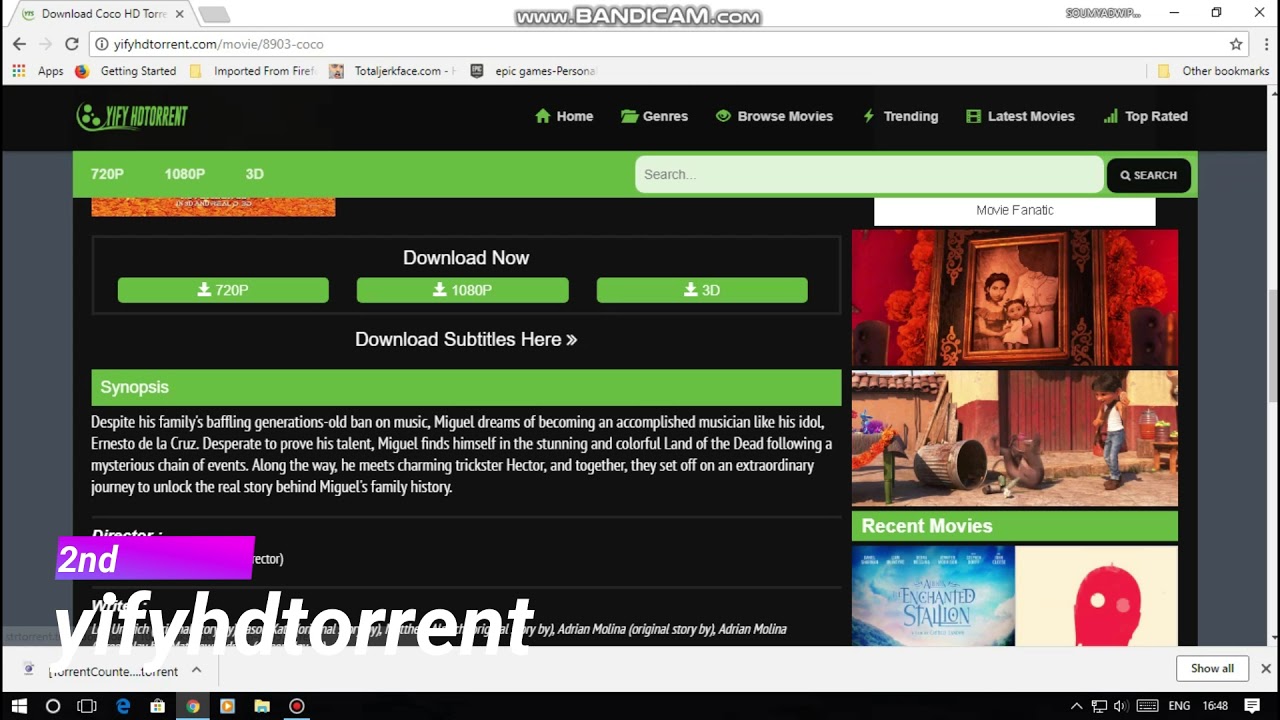This screenshot has height=720, width=1280.
Task: Open Top Rated page
Action: 1145,116
